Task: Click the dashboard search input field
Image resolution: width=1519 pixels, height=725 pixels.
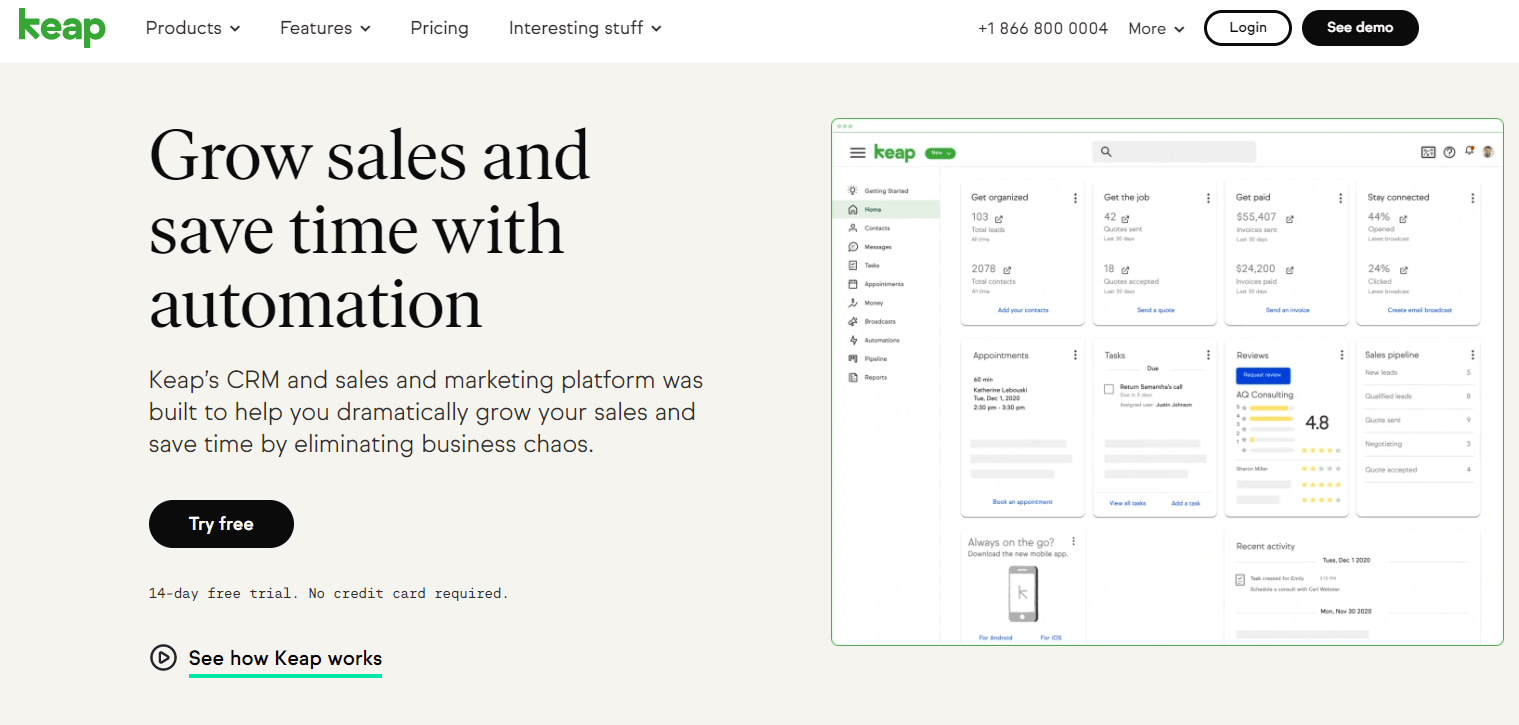Action: (x=1174, y=152)
